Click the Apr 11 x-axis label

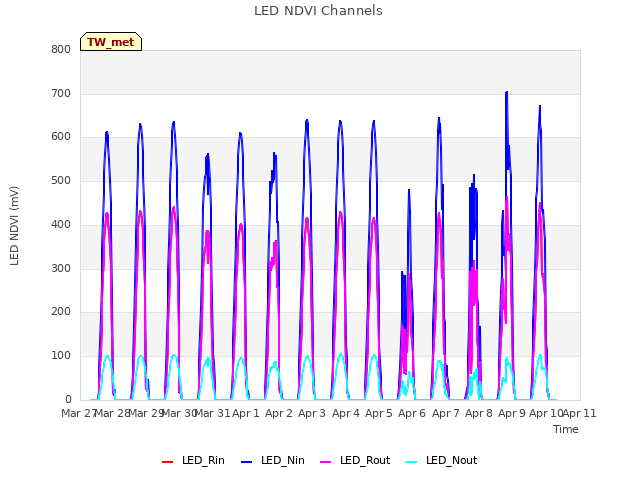point(579,413)
